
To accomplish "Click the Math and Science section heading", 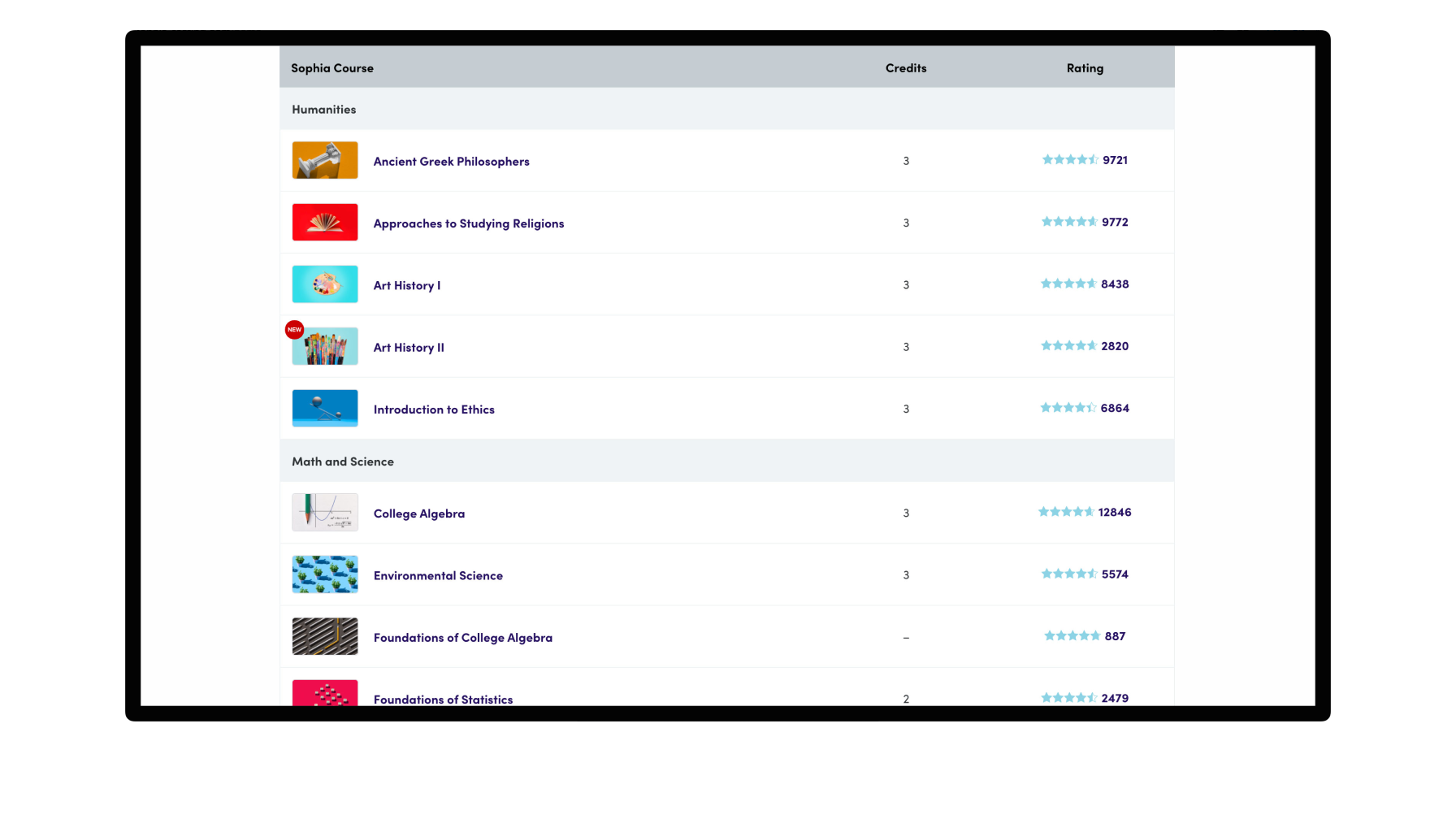I will pos(343,461).
